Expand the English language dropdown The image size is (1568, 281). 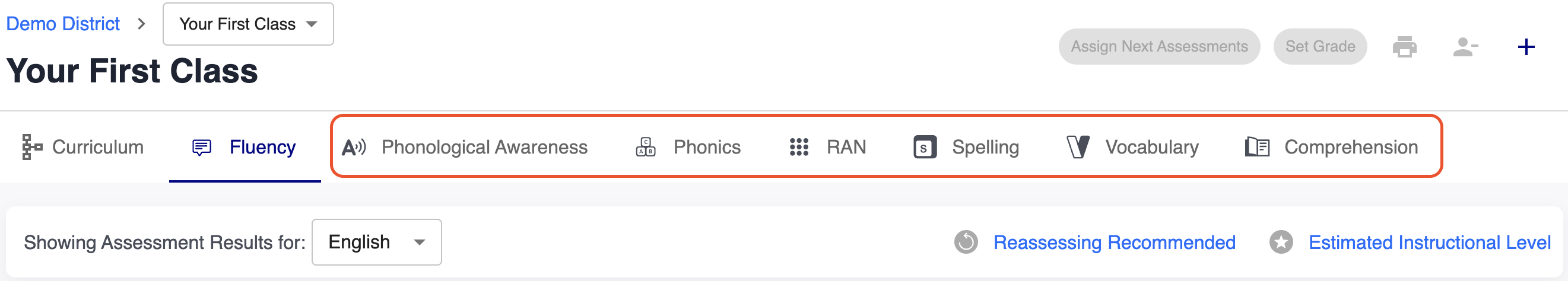pyautogui.click(x=377, y=242)
